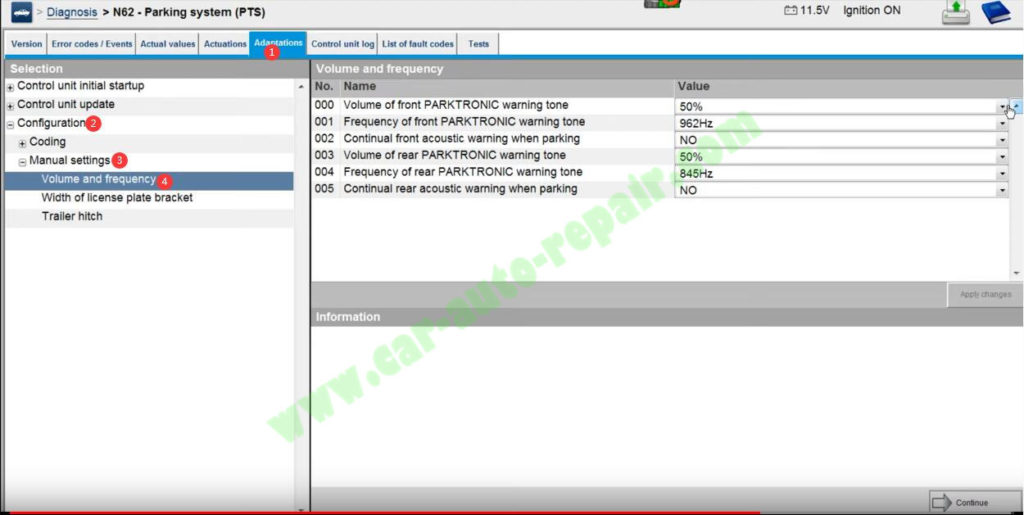The width and height of the screenshot is (1024, 515).
Task: Expand Control unit initial startup node
Action: point(10,88)
